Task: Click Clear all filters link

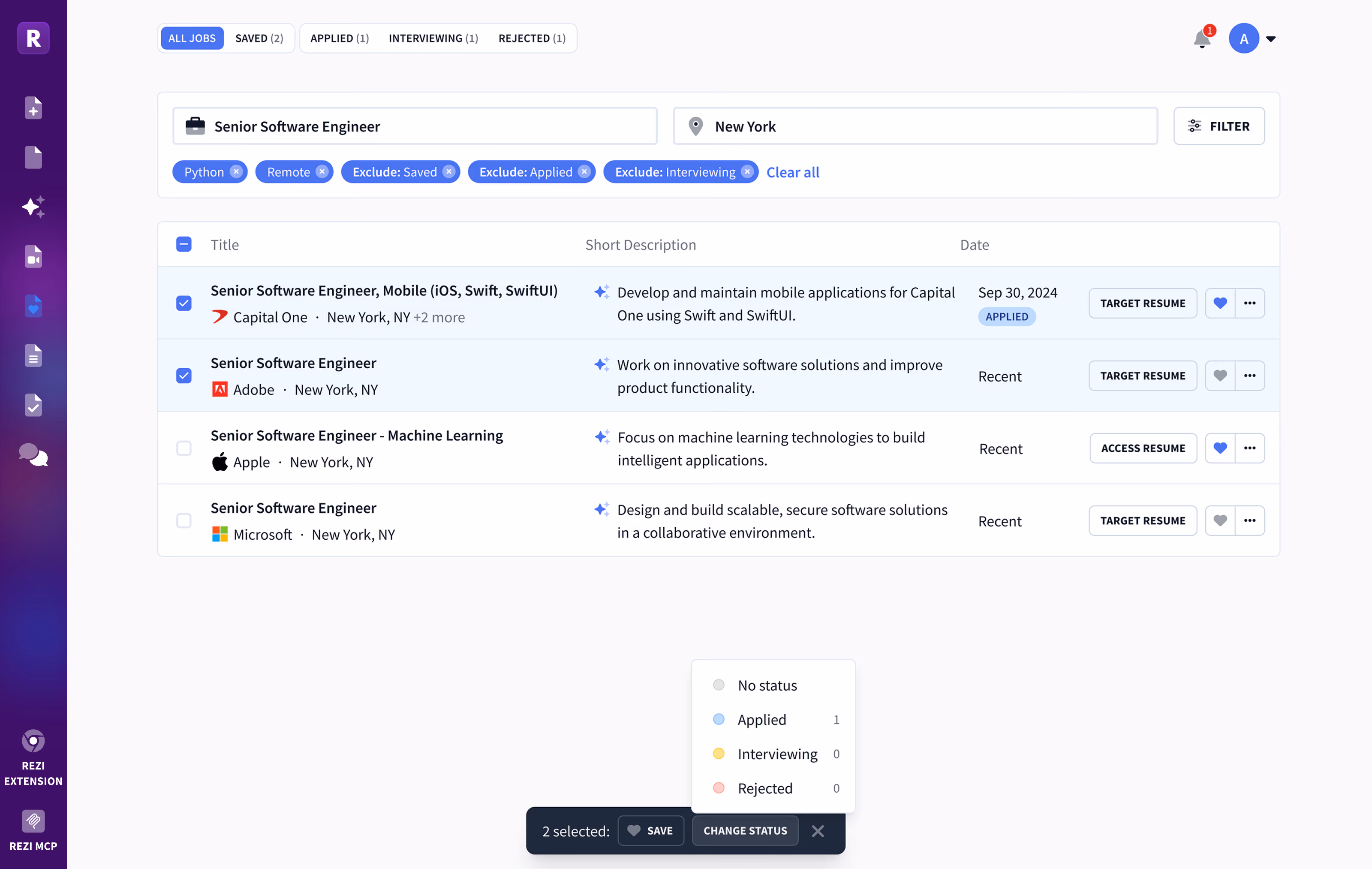Action: (x=793, y=172)
